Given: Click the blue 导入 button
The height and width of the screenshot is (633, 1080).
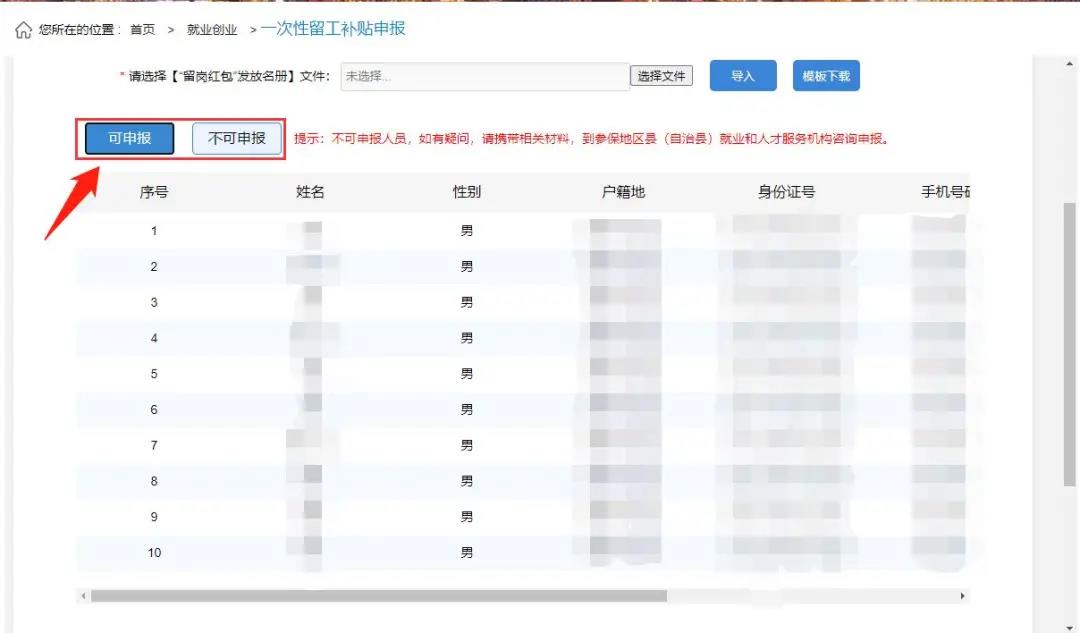Looking at the screenshot, I should tap(742, 76).
